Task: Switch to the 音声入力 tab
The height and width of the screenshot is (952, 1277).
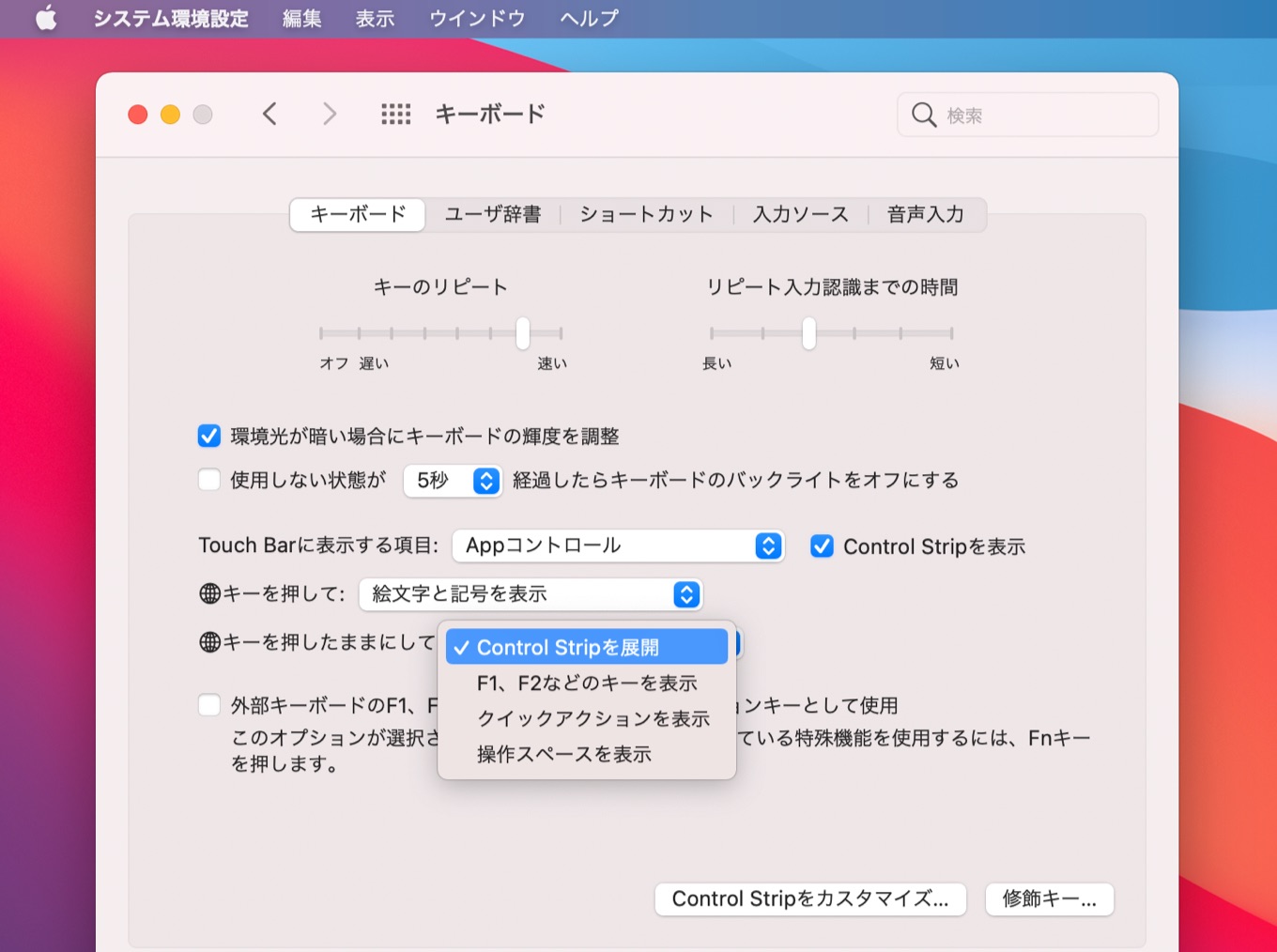Action: pos(926,214)
